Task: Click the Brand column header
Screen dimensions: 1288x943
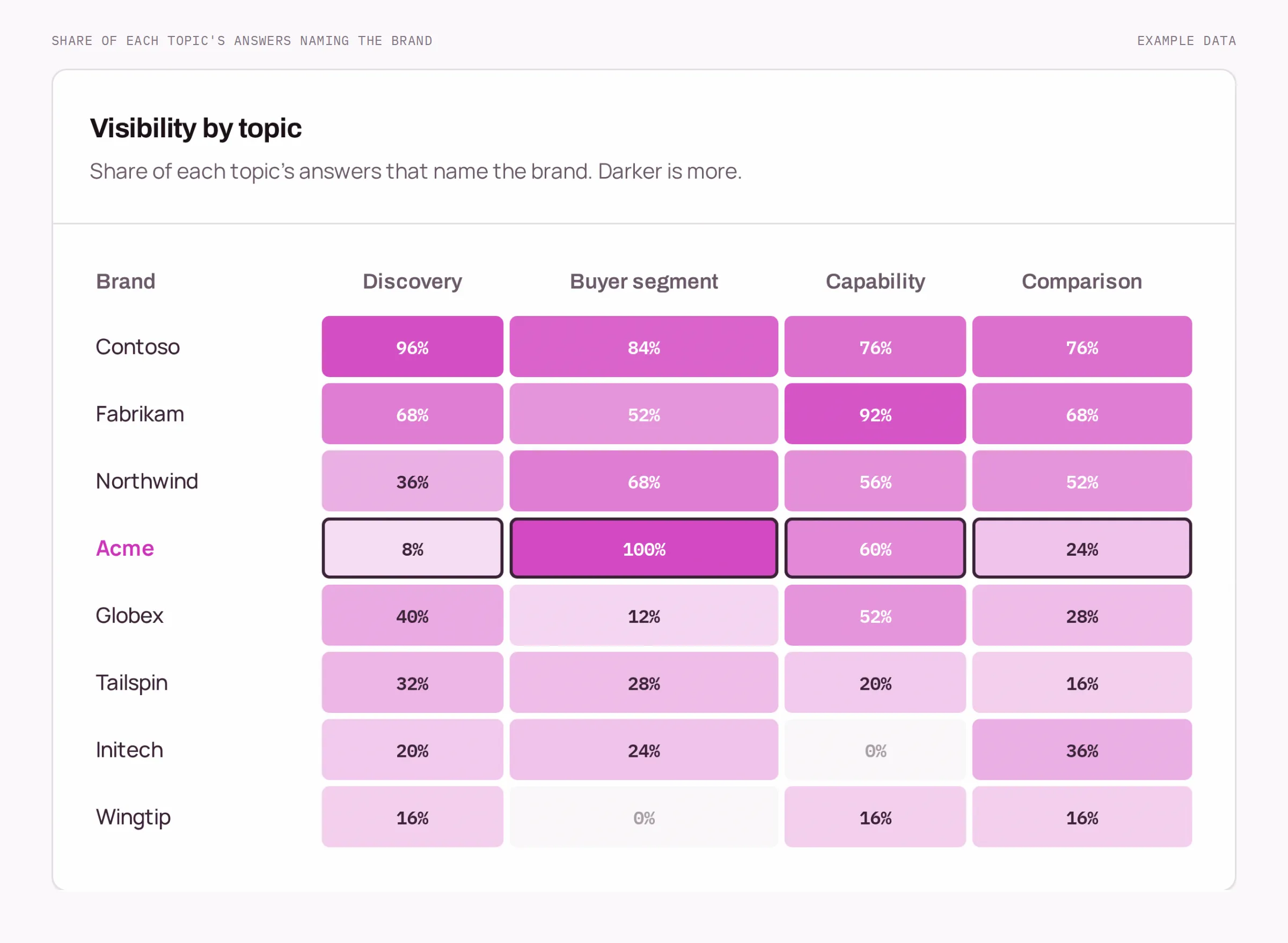Action: point(126,282)
